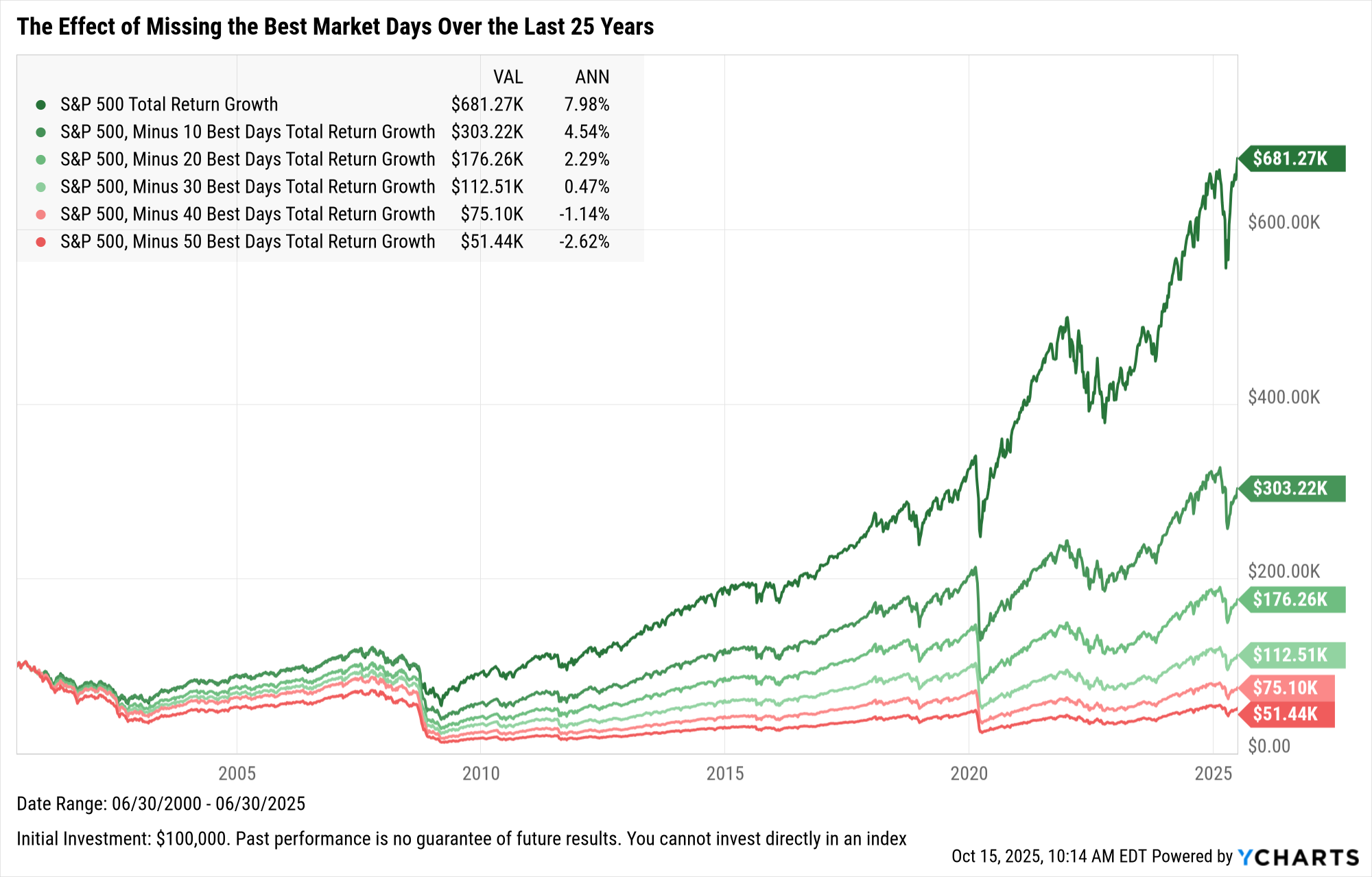Click the Minus 30 Best Days legend dot
1372x877 pixels.
[41, 187]
